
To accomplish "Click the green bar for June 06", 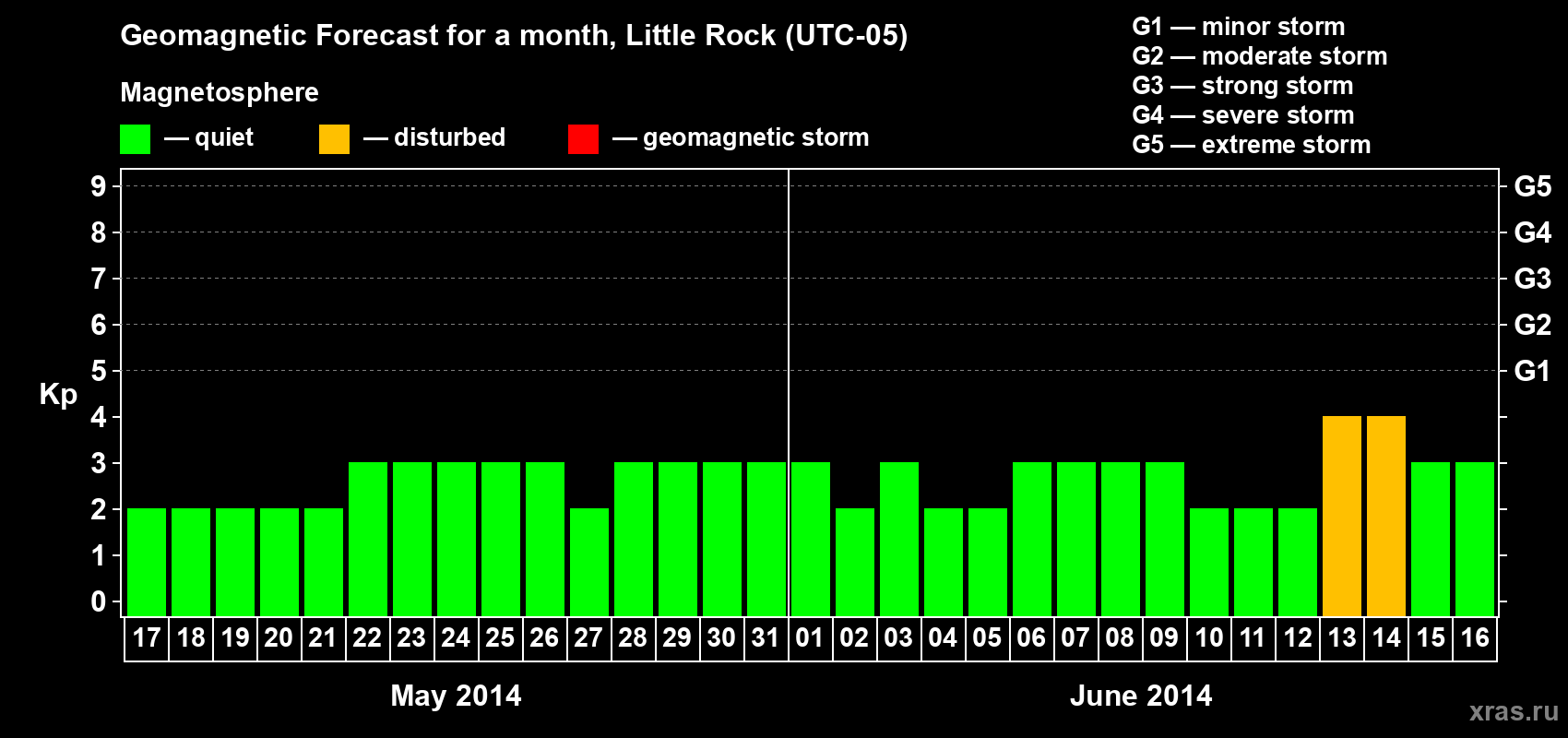I will (x=1032, y=540).
